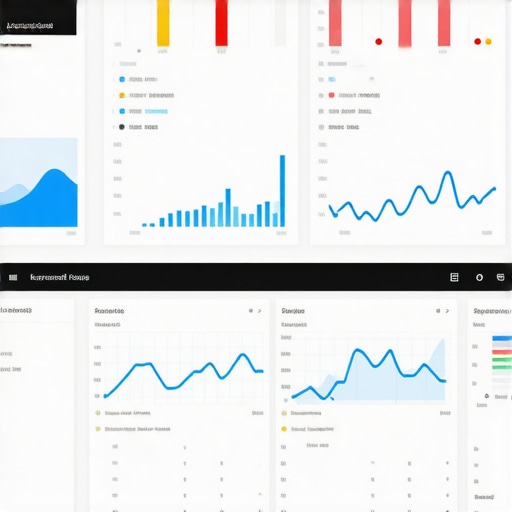Click the dot icon on shaded area chart card
The width and height of the screenshot is (512, 512).
coord(438,311)
